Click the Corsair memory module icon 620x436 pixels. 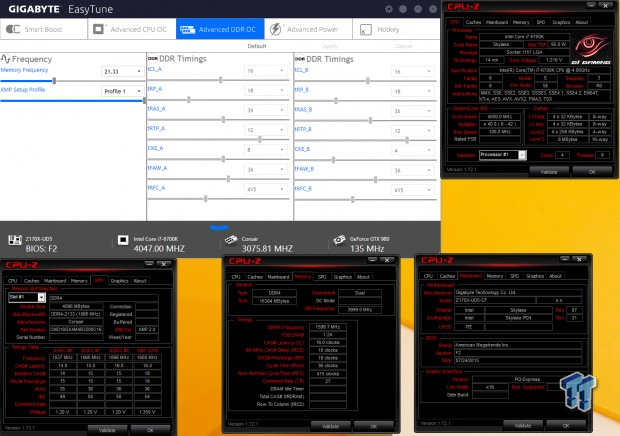(231, 240)
